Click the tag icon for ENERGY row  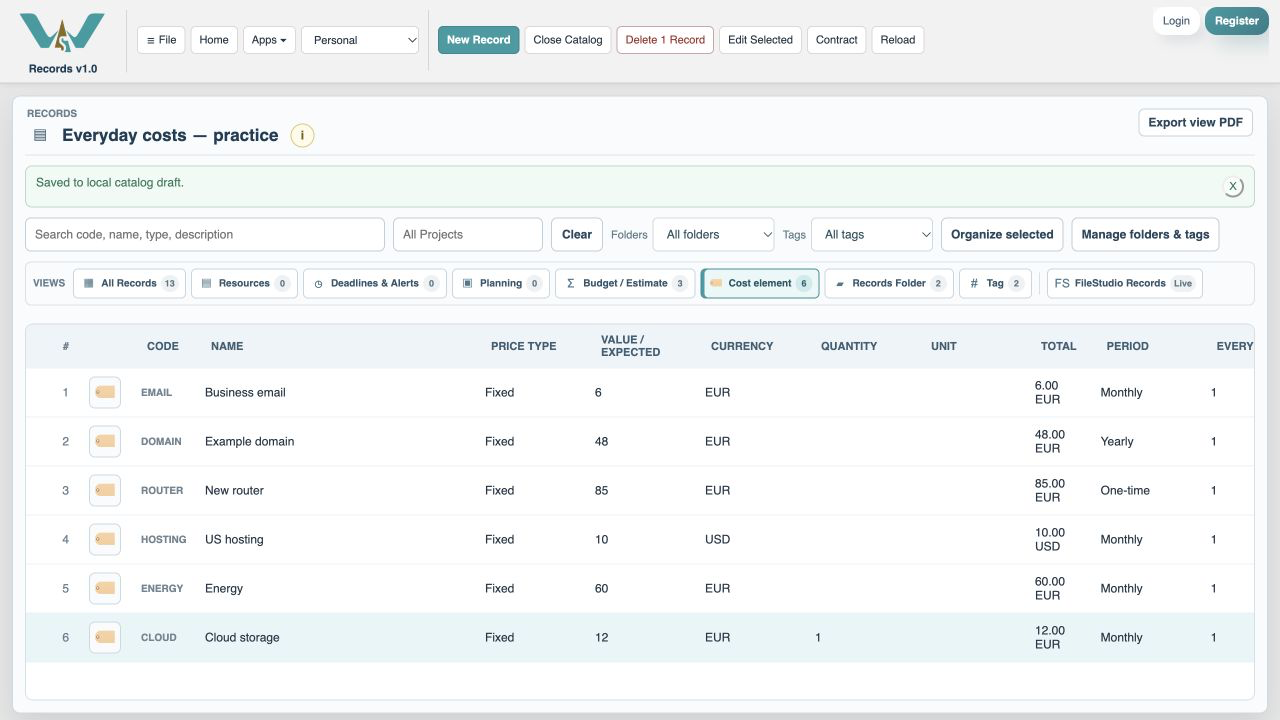(x=105, y=589)
